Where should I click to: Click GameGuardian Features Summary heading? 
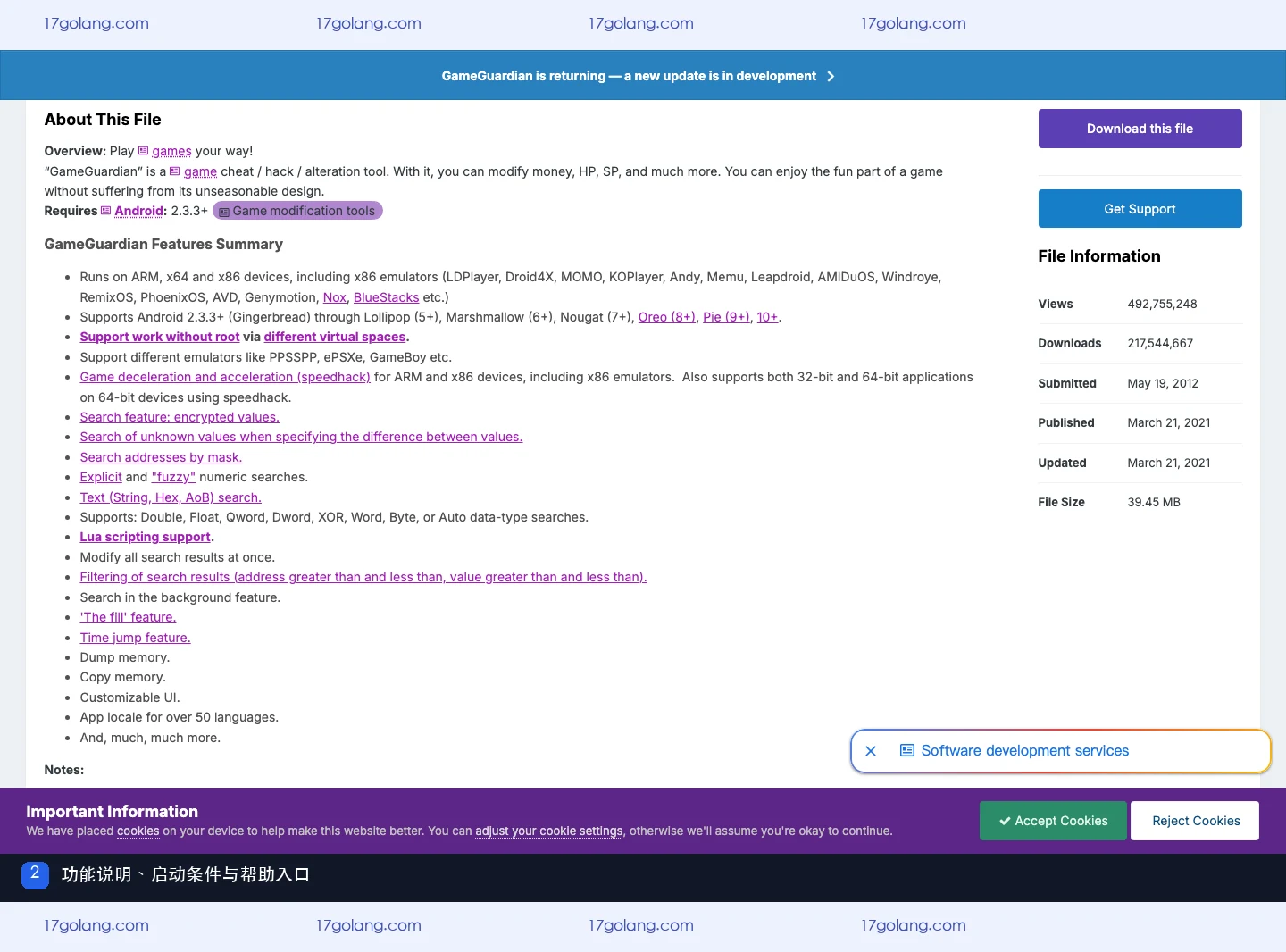163,244
